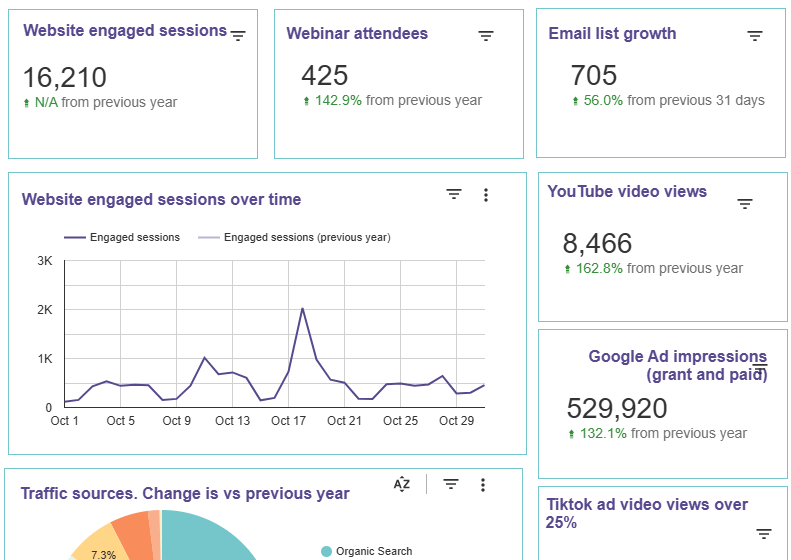791x560 pixels.
Task: Open filter icon on Google Ad impressions card
Action: click(760, 369)
